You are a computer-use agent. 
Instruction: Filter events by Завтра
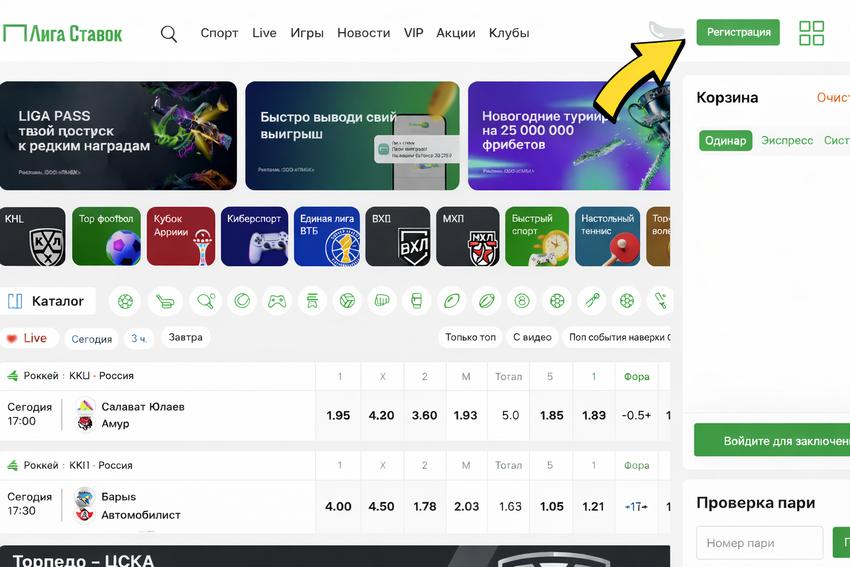tap(185, 337)
